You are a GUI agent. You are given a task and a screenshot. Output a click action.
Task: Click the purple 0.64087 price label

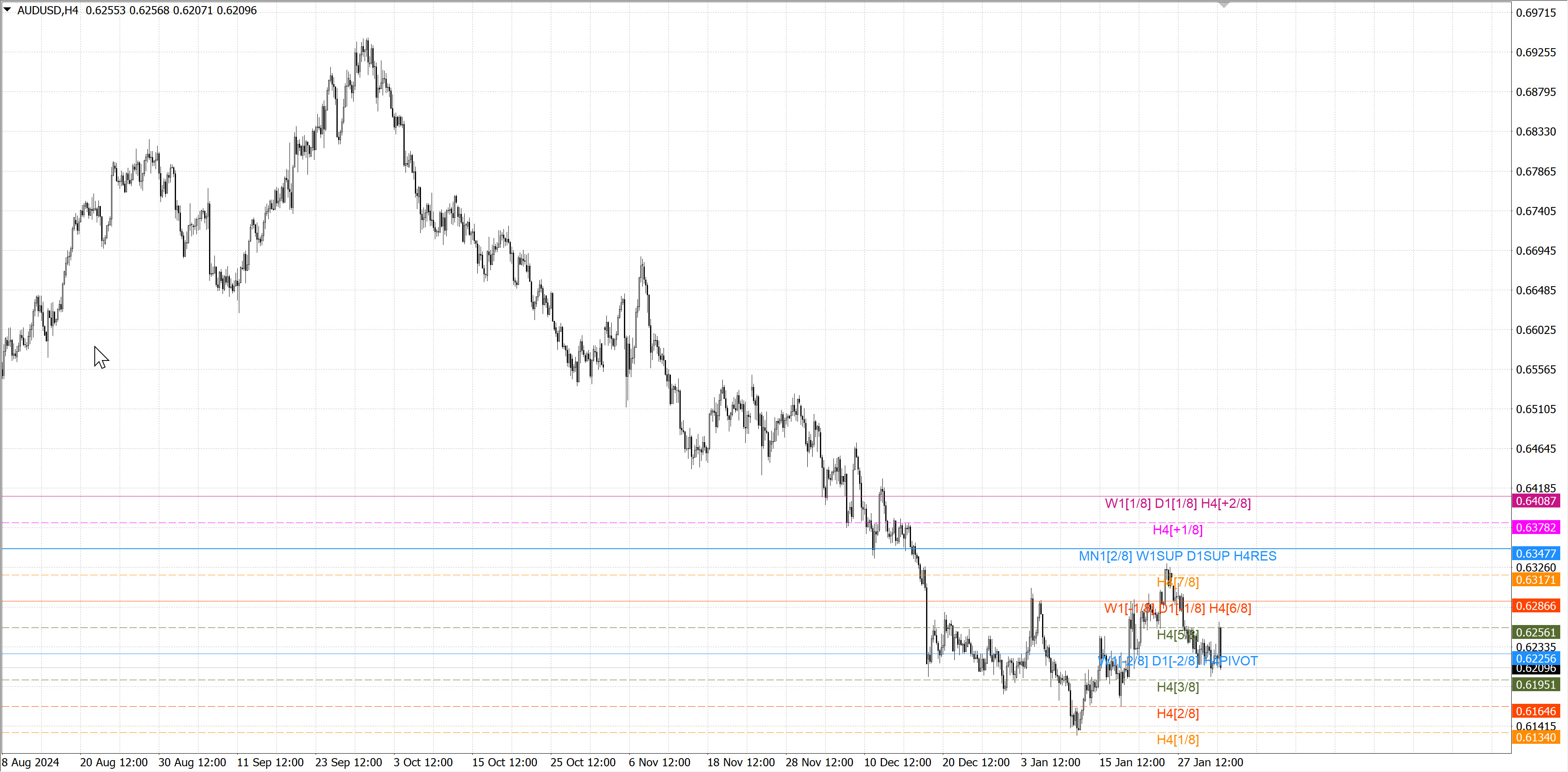[1535, 501]
